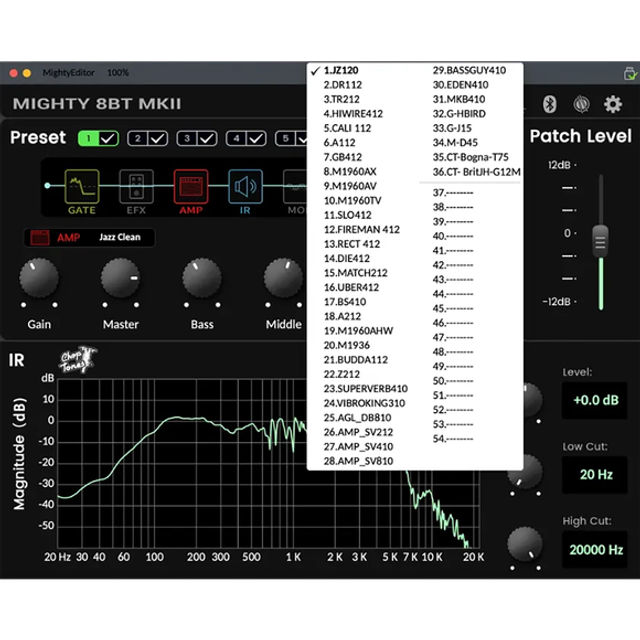This screenshot has height=640, width=640.
Task: Choose 12.FIREMAN 412 from the IR list
Action: point(361,230)
